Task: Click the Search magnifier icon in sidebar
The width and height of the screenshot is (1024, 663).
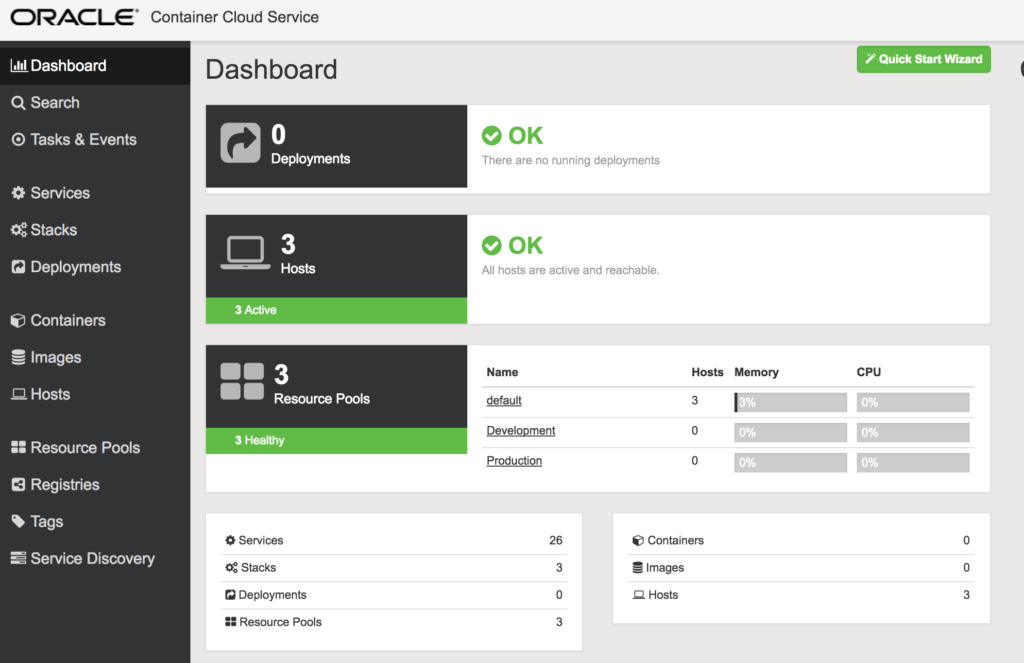Action: tap(18, 103)
